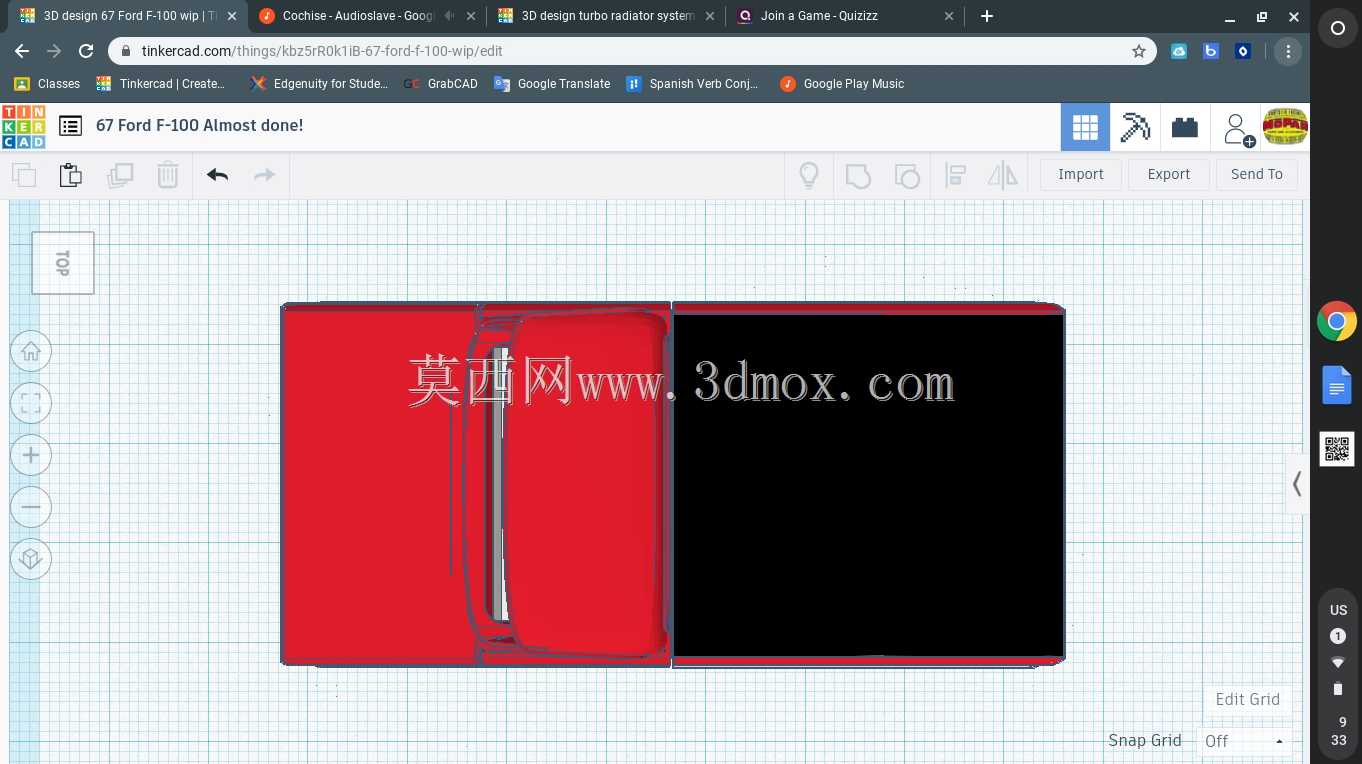
Task: Edit the design name '67 Ford F-100 Almost done!'
Action: 199,125
